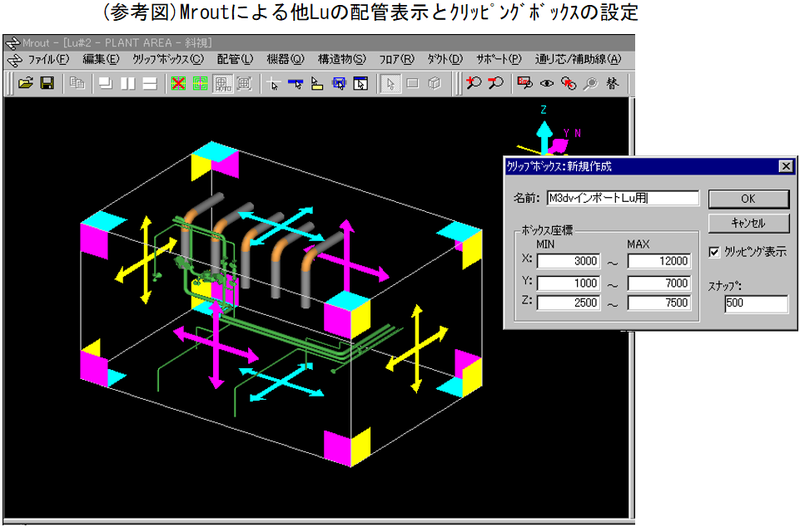Select the arrow pointer tool in toolbar
Viewport: 800px width, 527px height.
[x=390, y=84]
